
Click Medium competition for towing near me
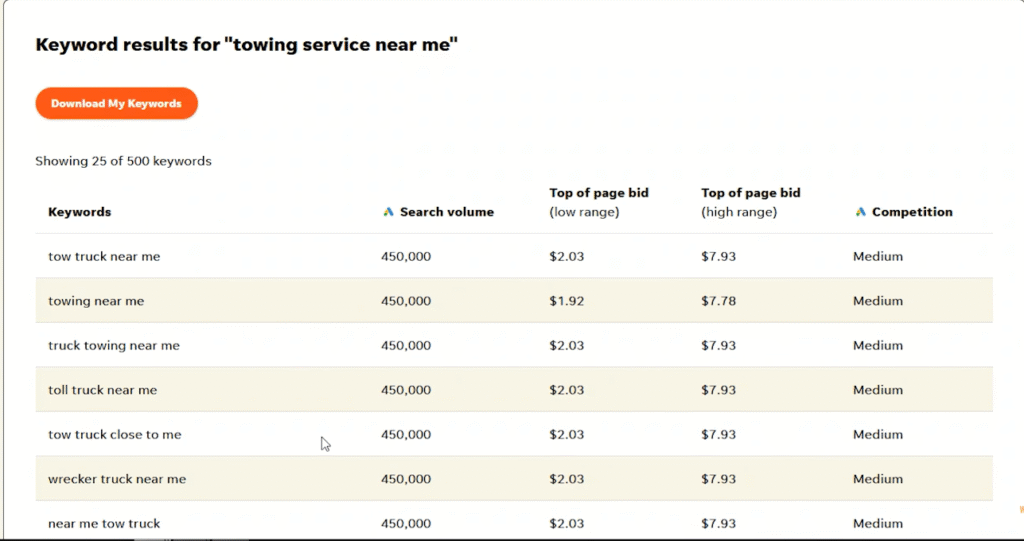pyautogui.click(x=878, y=301)
